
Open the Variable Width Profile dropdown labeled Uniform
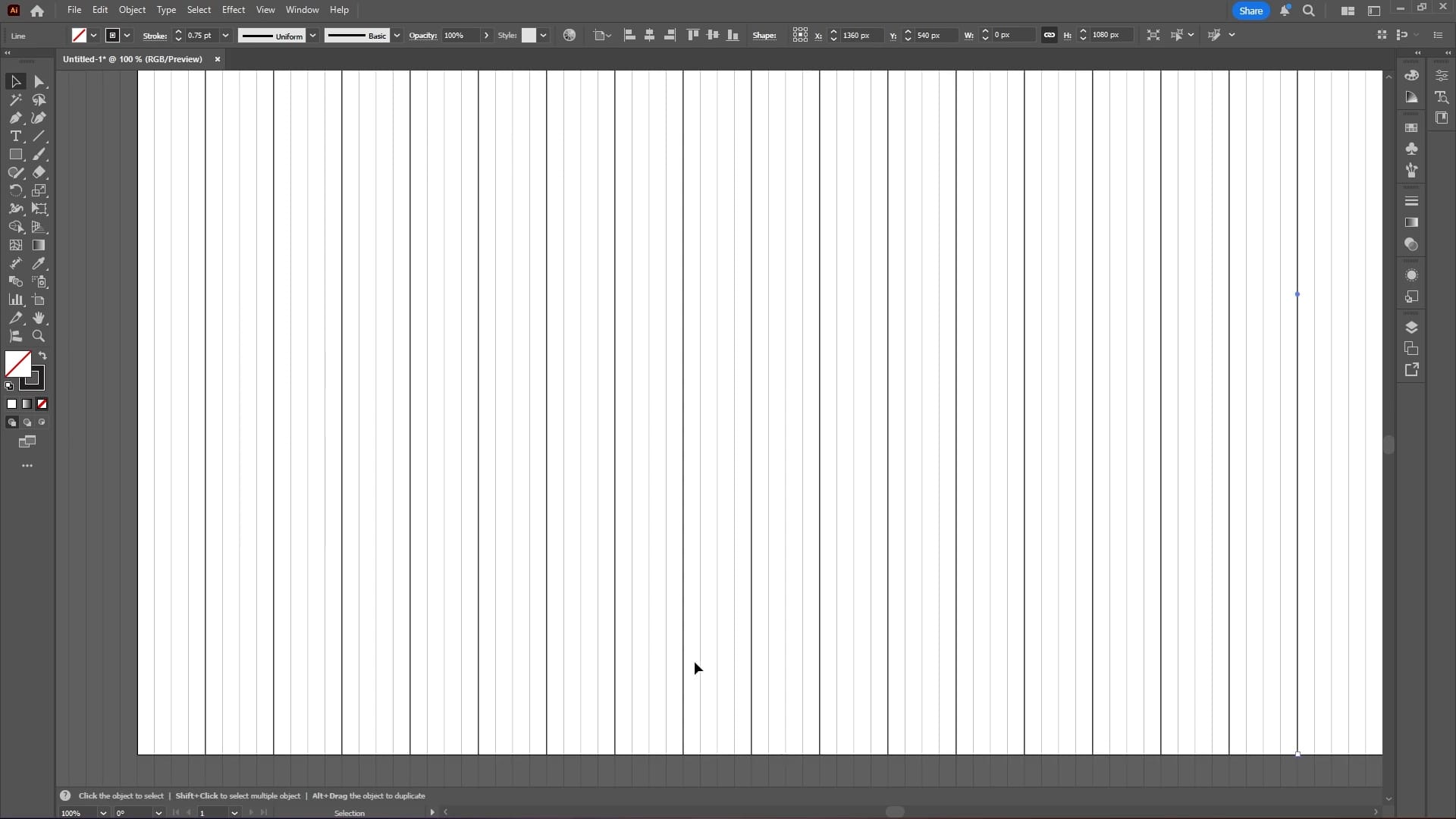(314, 36)
